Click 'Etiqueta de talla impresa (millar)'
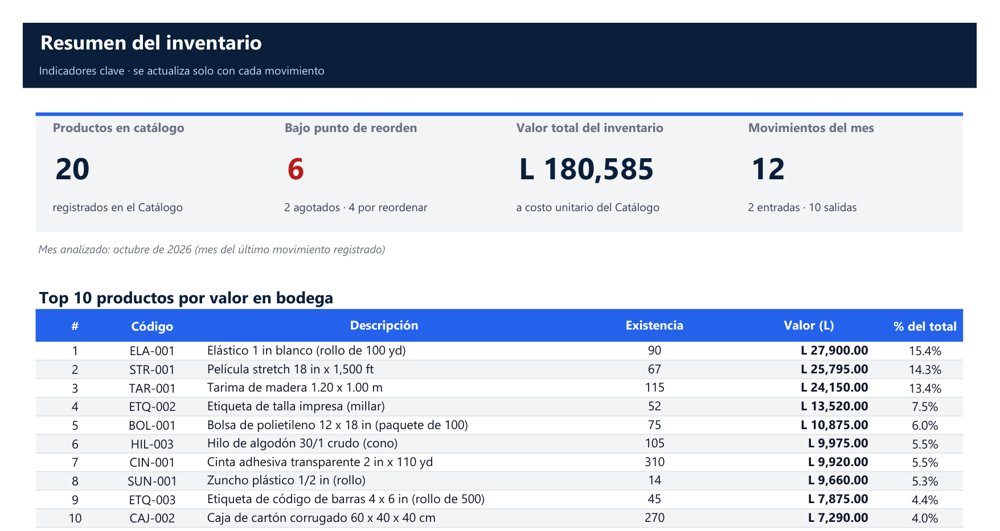 tap(296, 406)
